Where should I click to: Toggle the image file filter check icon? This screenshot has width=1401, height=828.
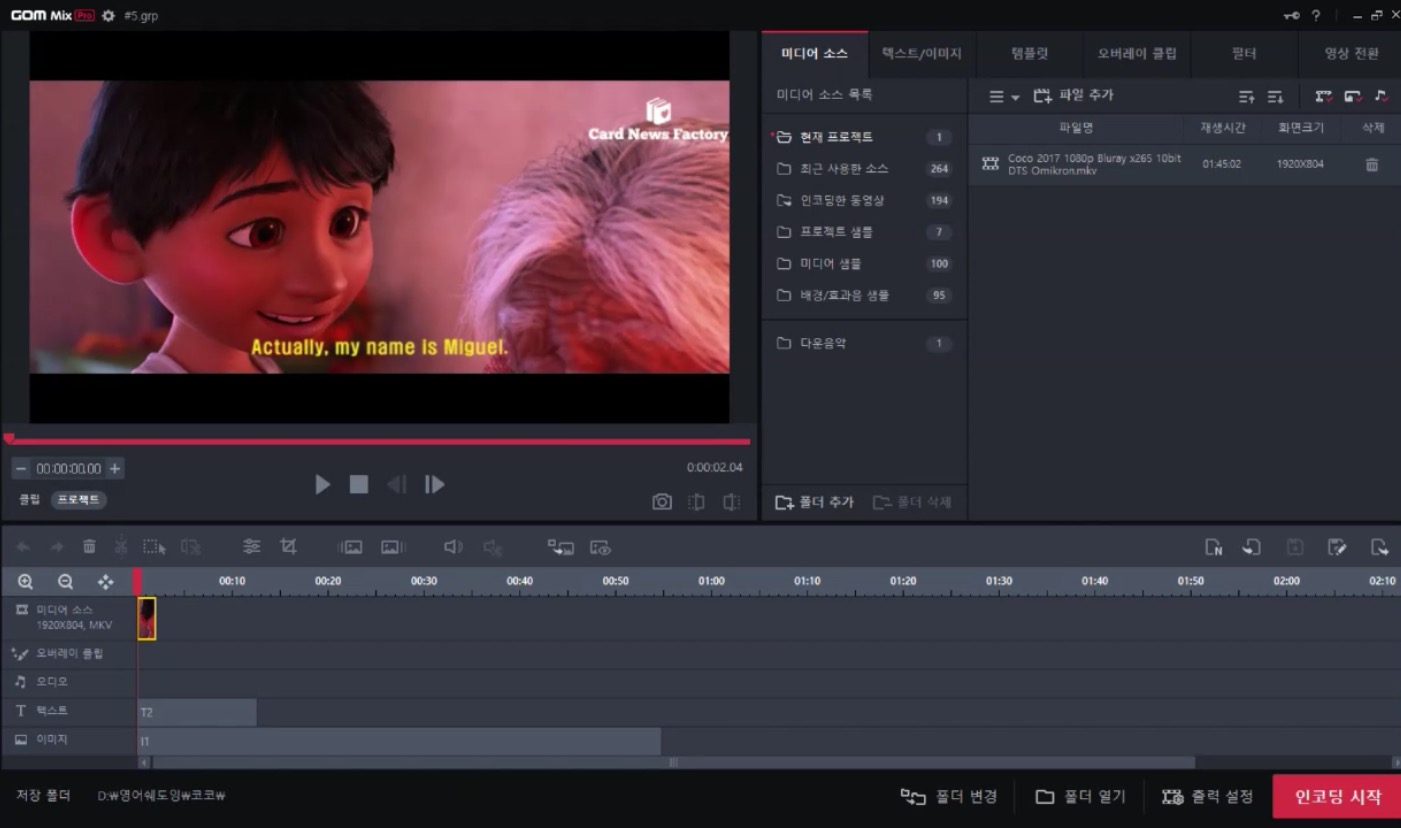coord(1352,96)
